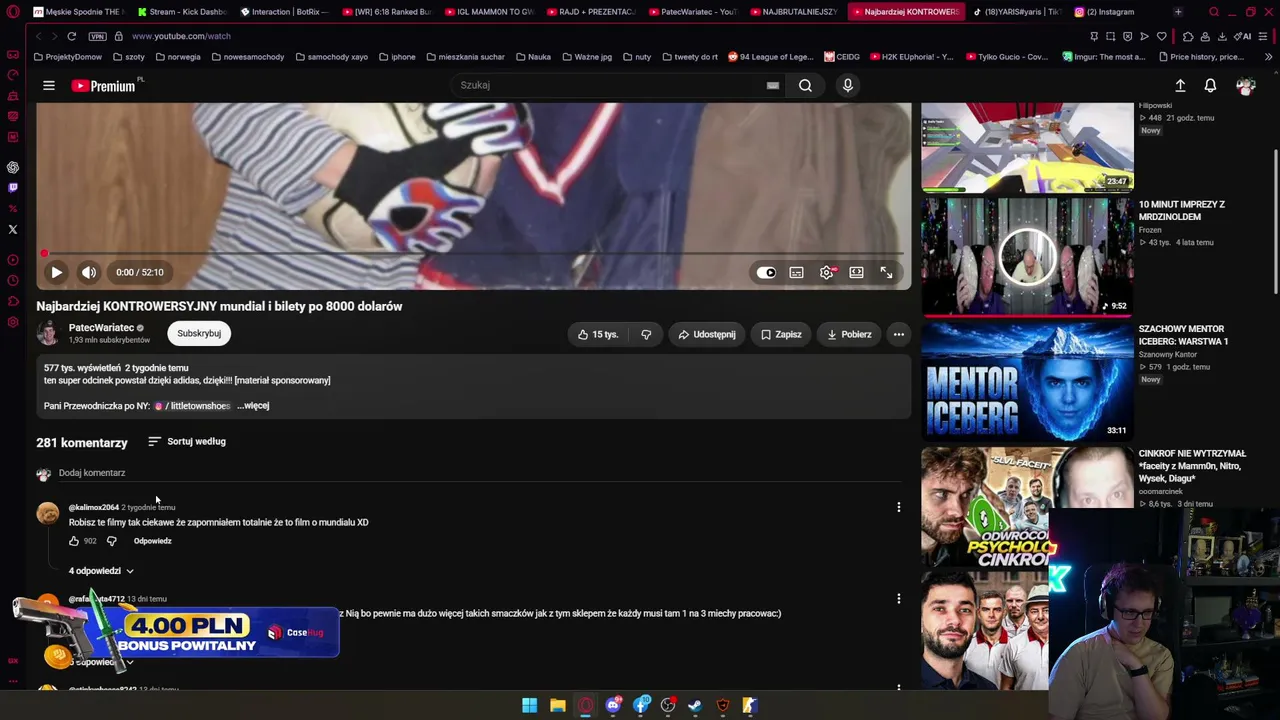Open the YouTube hamburger guide menu
The height and width of the screenshot is (720, 1280).
(x=49, y=85)
